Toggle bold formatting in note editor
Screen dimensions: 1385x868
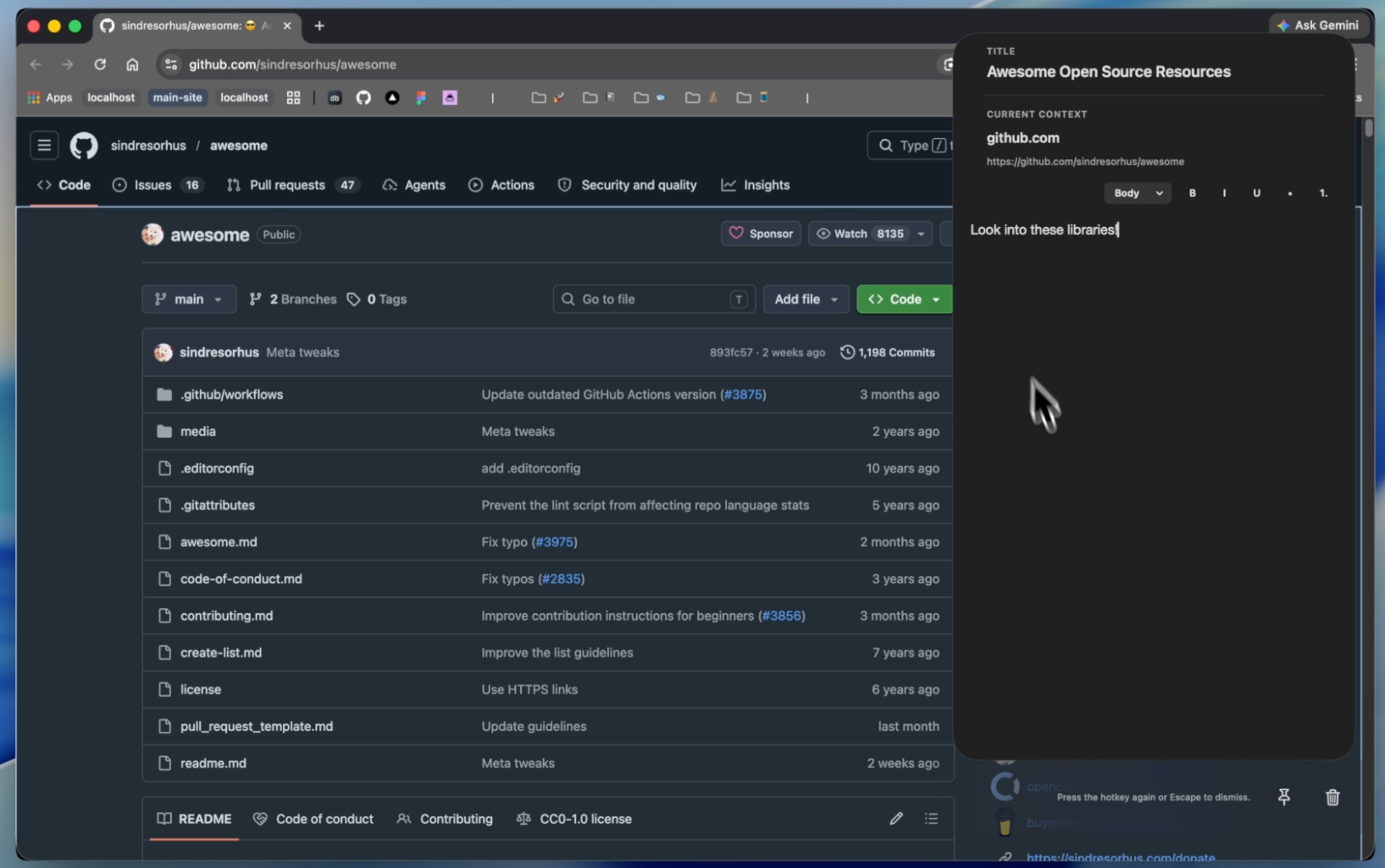tap(1192, 193)
